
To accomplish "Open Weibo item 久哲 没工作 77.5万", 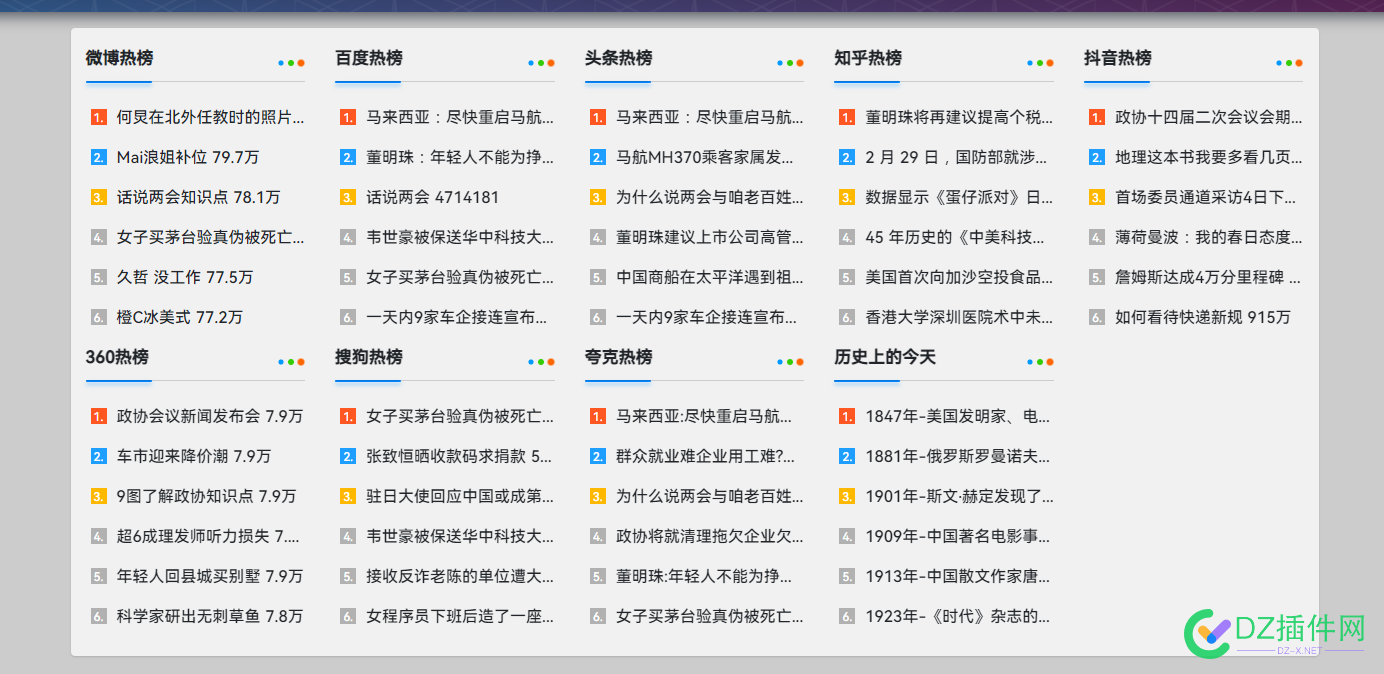I will tap(185, 277).
